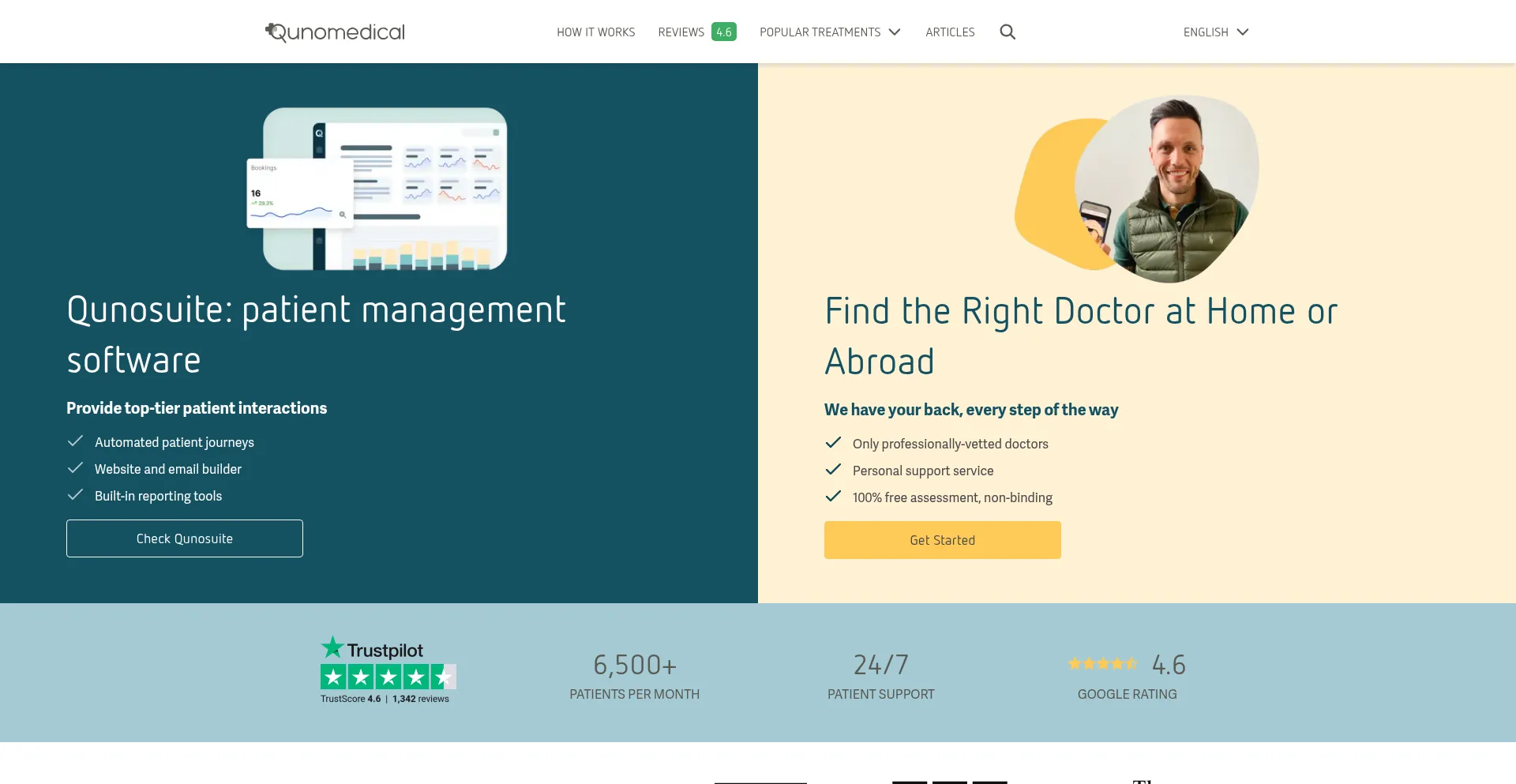The height and width of the screenshot is (784, 1516).
Task: Click the Check Qunosuite button
Action: click(185, 538)
